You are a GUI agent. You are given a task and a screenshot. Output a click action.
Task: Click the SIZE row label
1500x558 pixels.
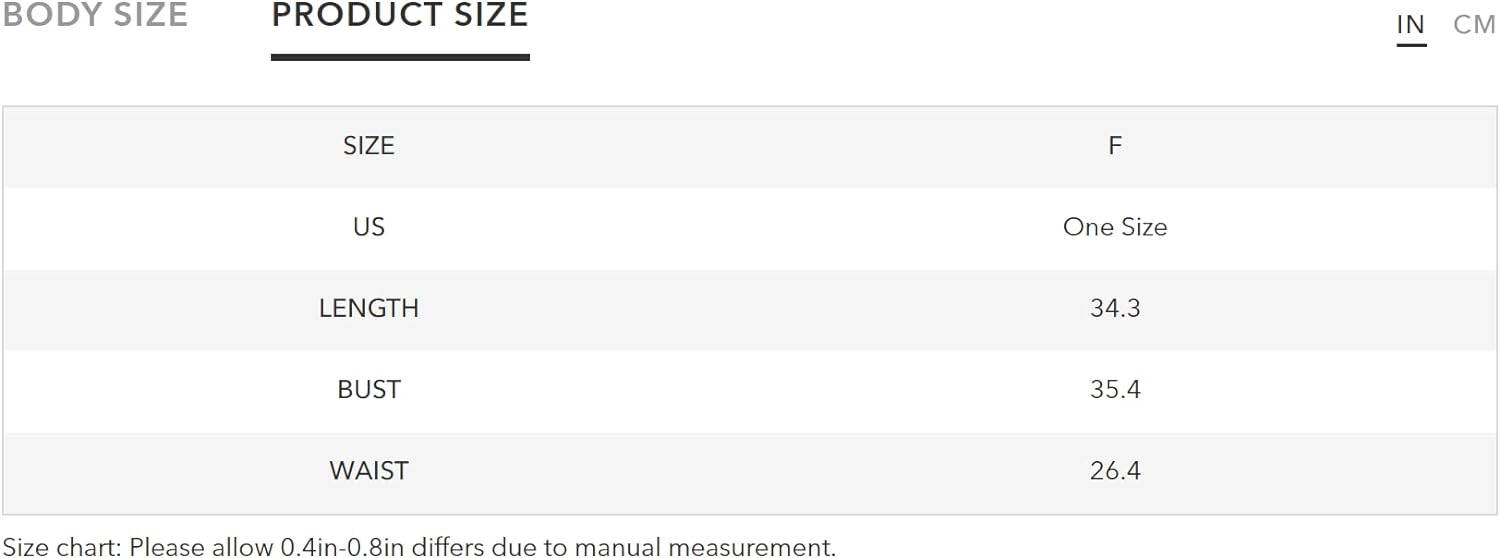369,146
